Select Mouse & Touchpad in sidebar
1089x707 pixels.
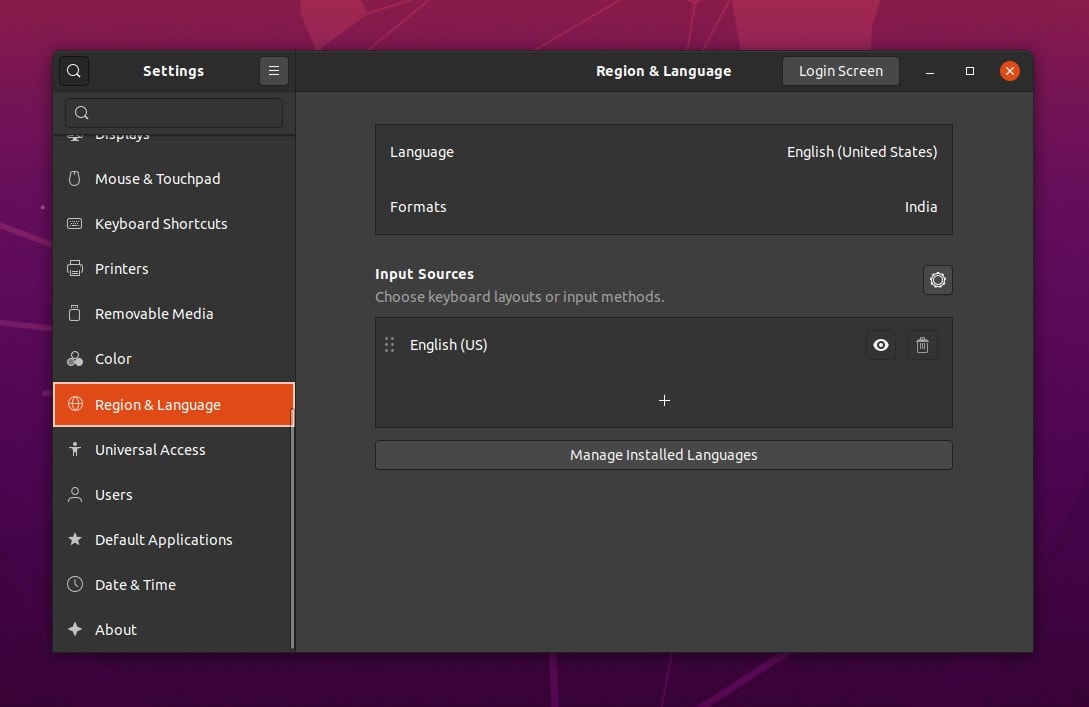[157, 179]
